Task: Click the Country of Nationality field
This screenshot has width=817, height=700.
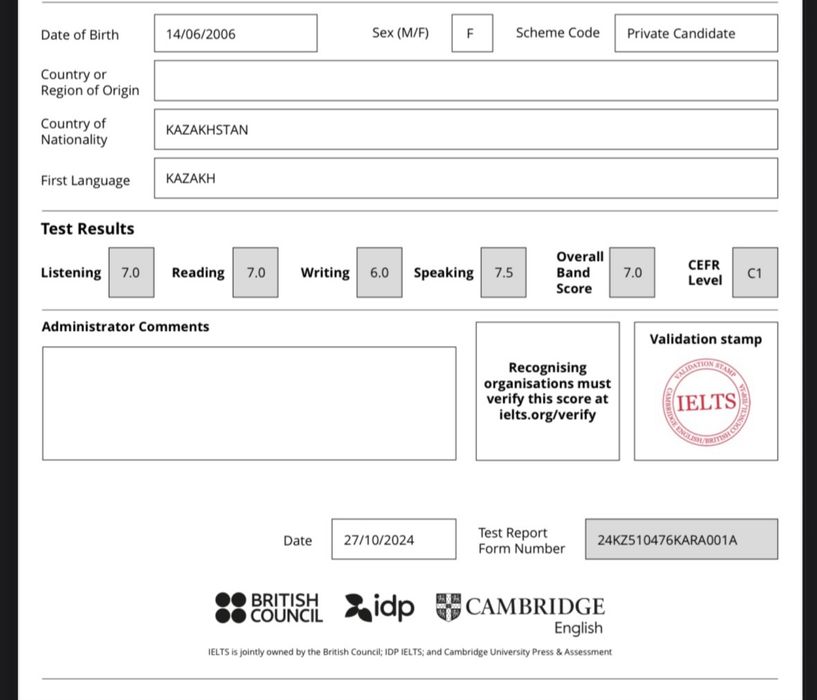Action: point(465,130)
